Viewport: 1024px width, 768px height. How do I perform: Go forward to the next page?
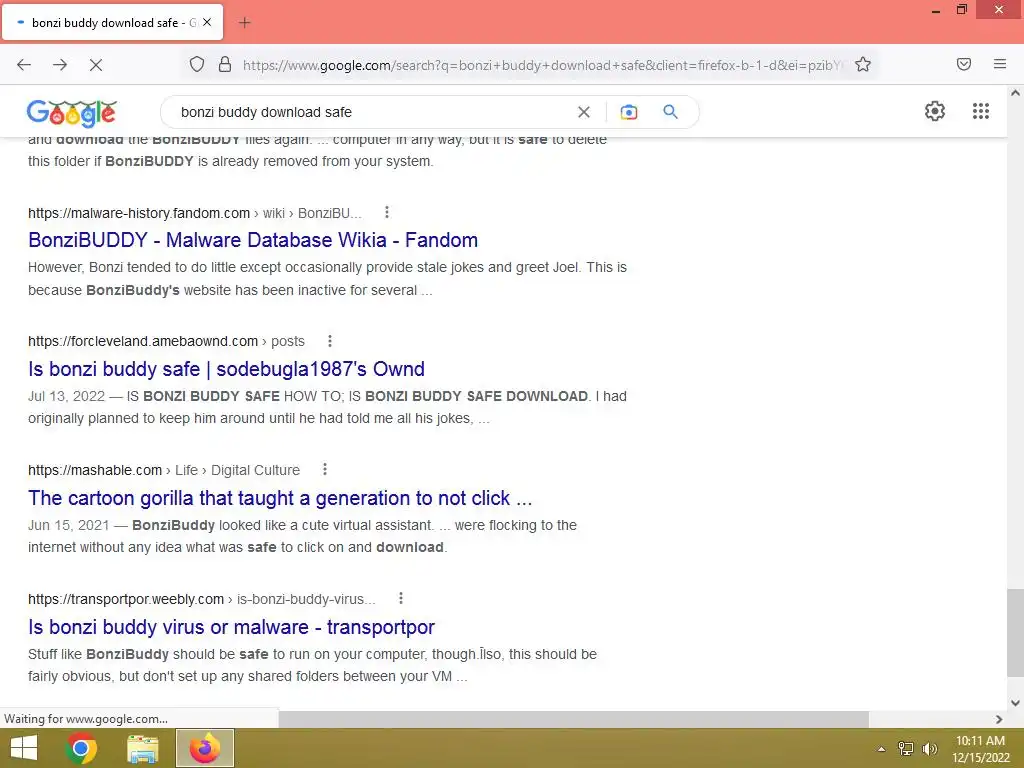(60, 65)
